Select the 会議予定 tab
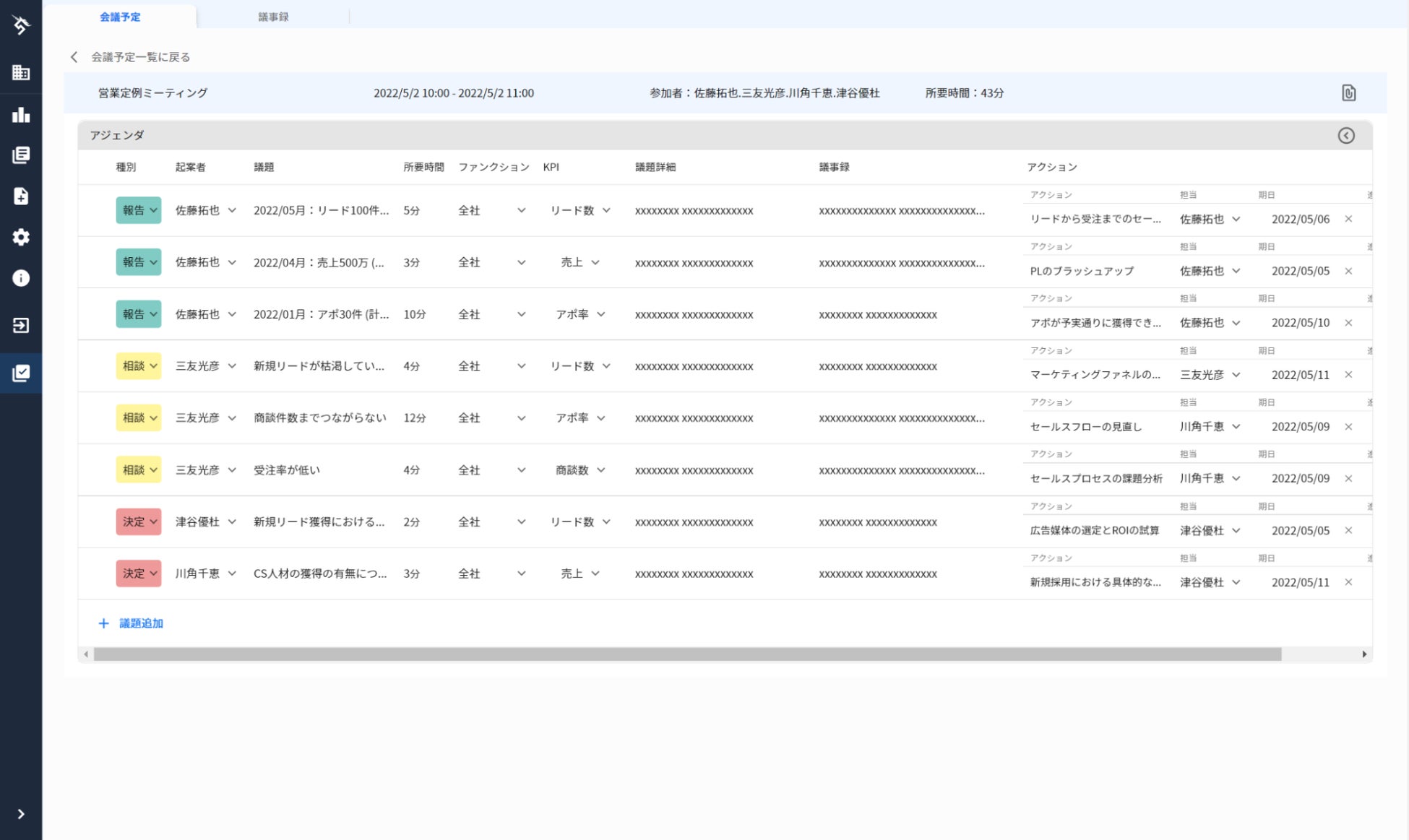This screenshot has height=840, width=1409. point(120,17)
